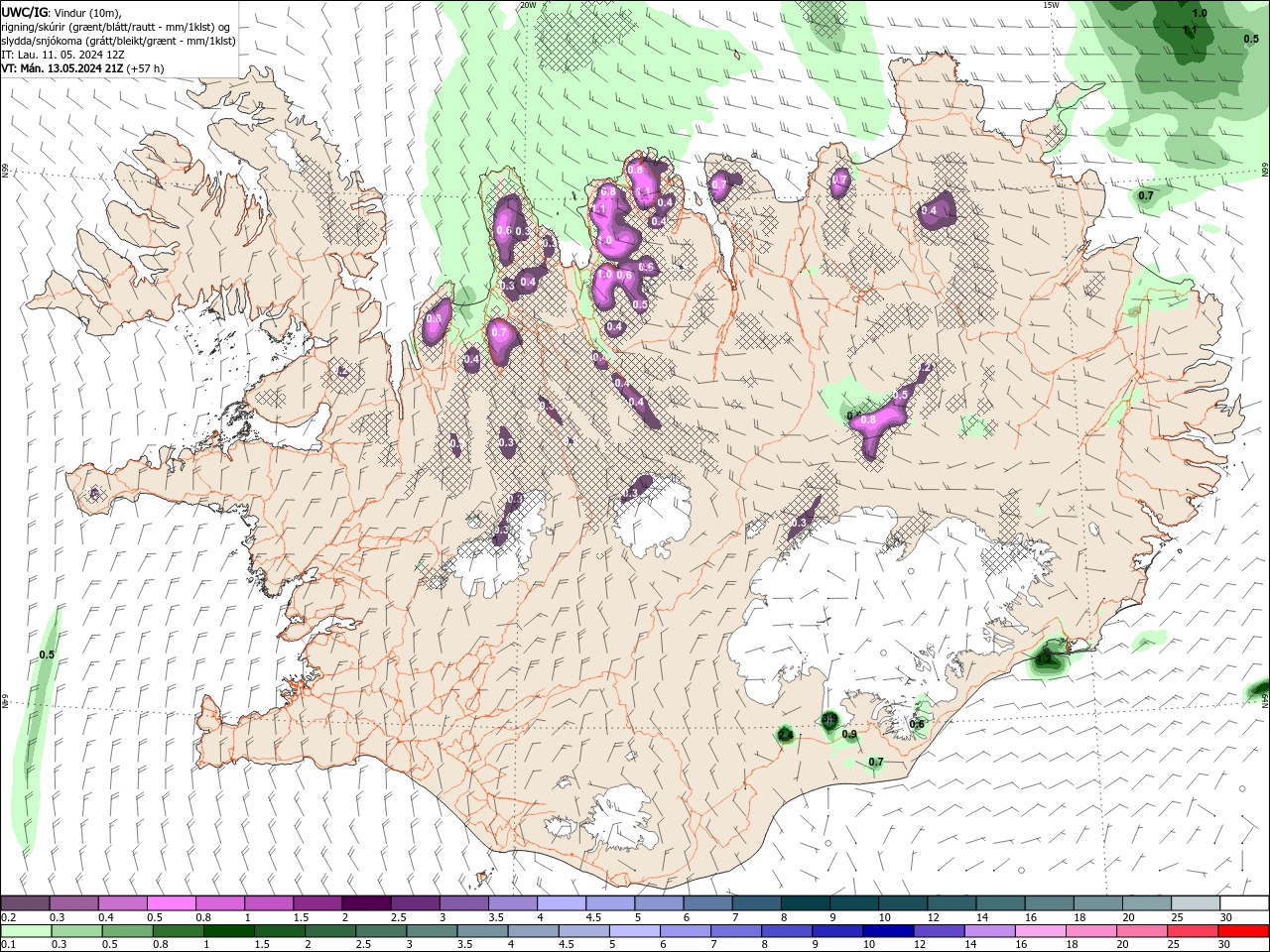Click the '0.5' value on the western offshore streak
The height and width of the screenshot is (952, 1270).
pos(47,655)
